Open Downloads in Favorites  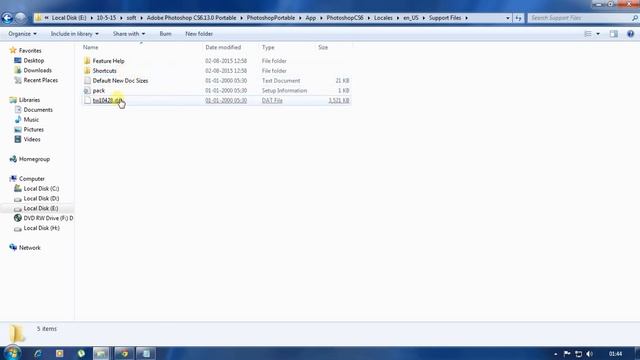coord(38,70)
